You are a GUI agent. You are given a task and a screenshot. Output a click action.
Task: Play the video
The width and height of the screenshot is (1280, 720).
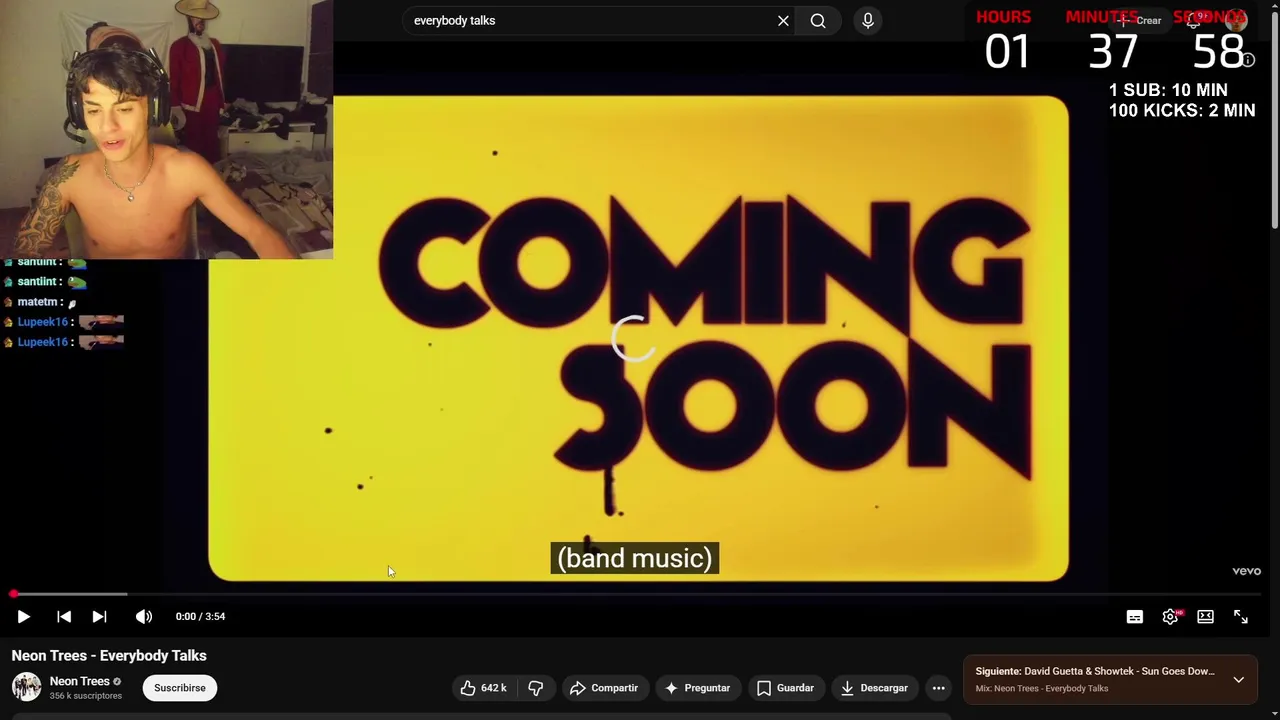pos(23,617)
